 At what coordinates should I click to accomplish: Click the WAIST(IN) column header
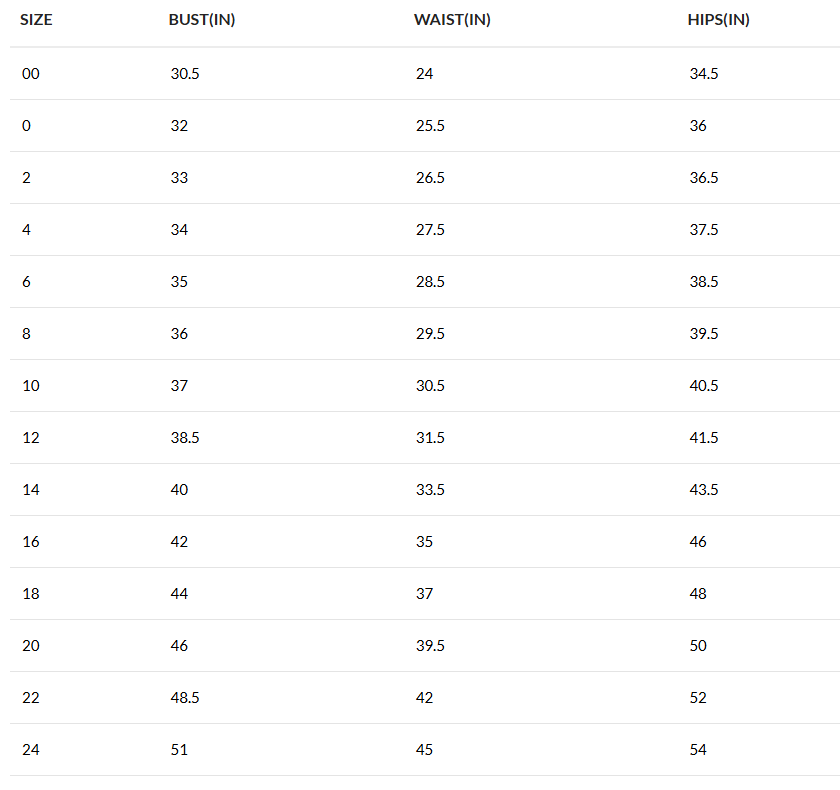click(x=452, y=20)
